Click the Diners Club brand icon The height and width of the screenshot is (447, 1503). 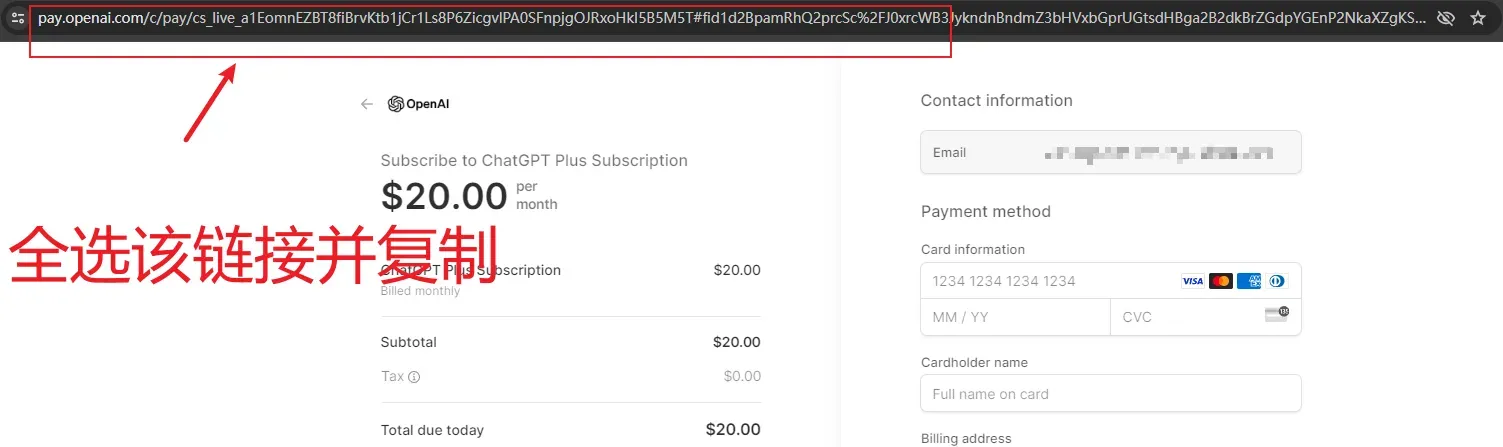coord(1277,281)
